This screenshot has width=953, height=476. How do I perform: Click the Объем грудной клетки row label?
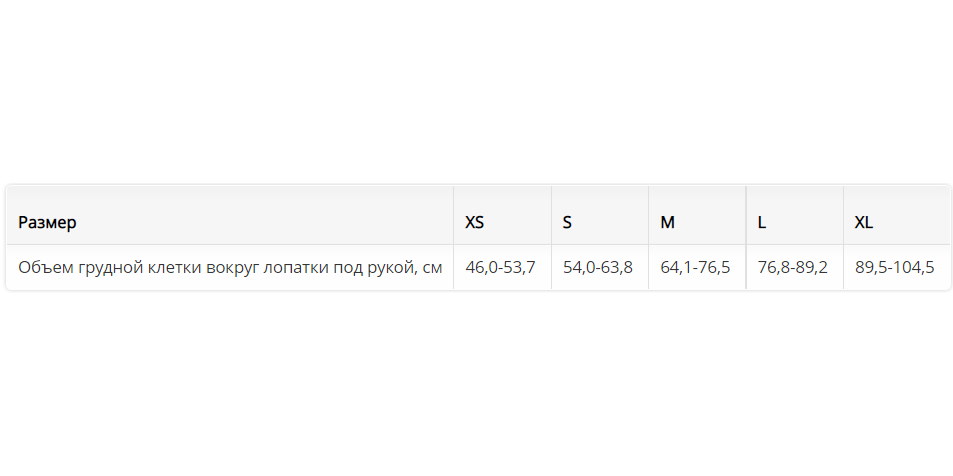pos(230,267)
